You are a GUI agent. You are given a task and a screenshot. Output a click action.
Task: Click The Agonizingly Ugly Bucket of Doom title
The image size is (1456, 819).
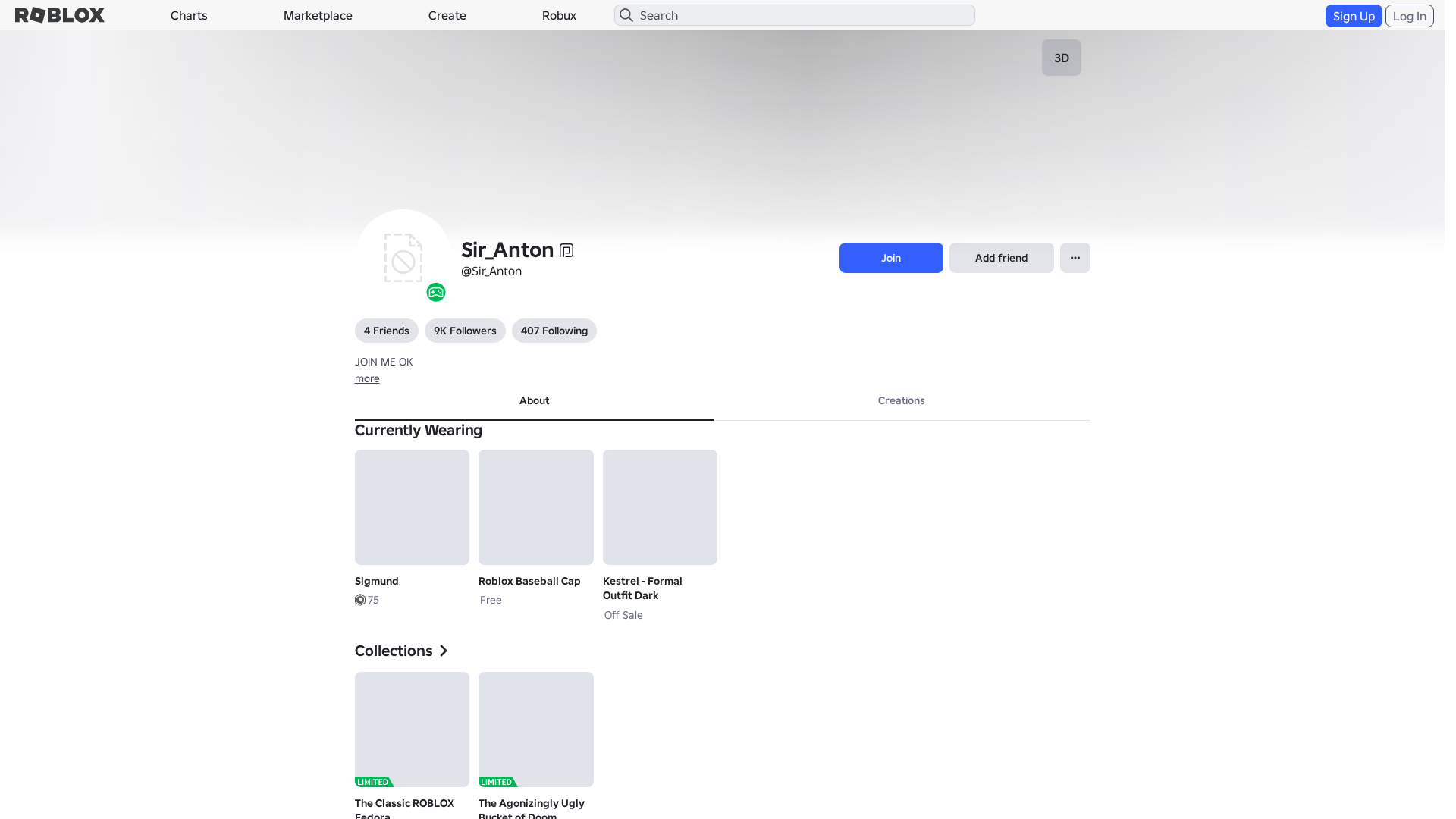click(x=532, y=808)
